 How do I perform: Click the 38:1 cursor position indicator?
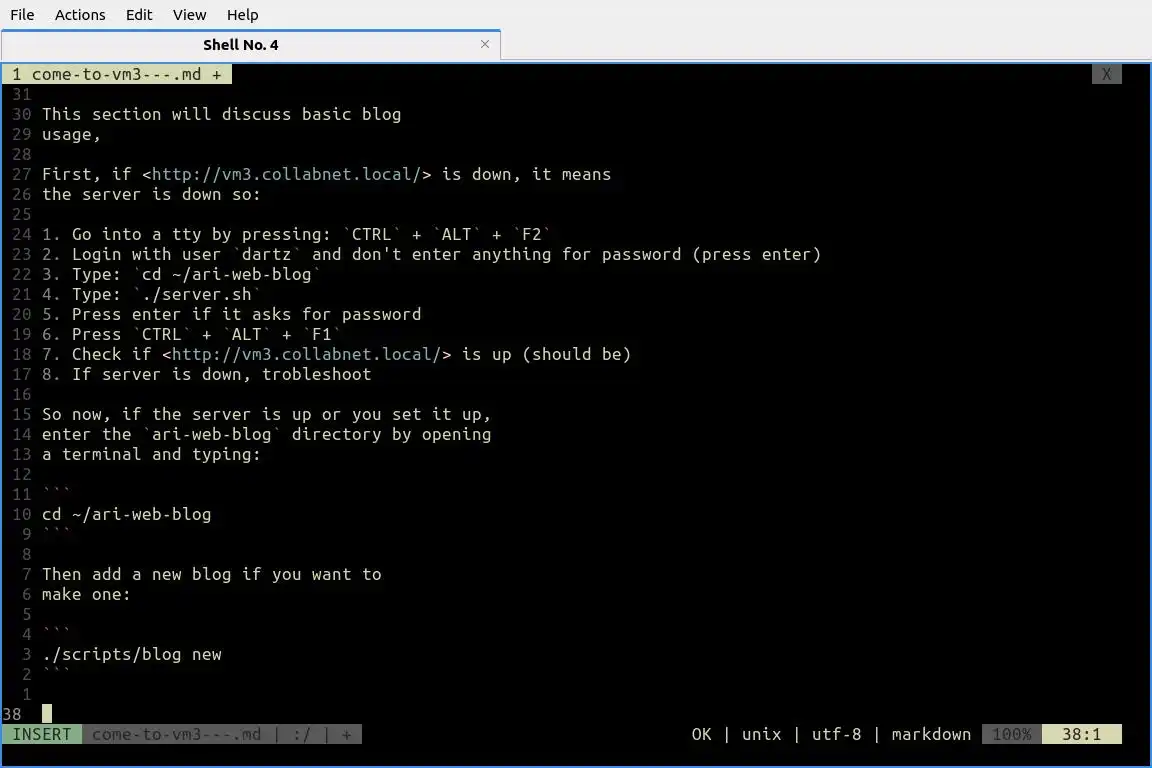(x=1081, y=734)
